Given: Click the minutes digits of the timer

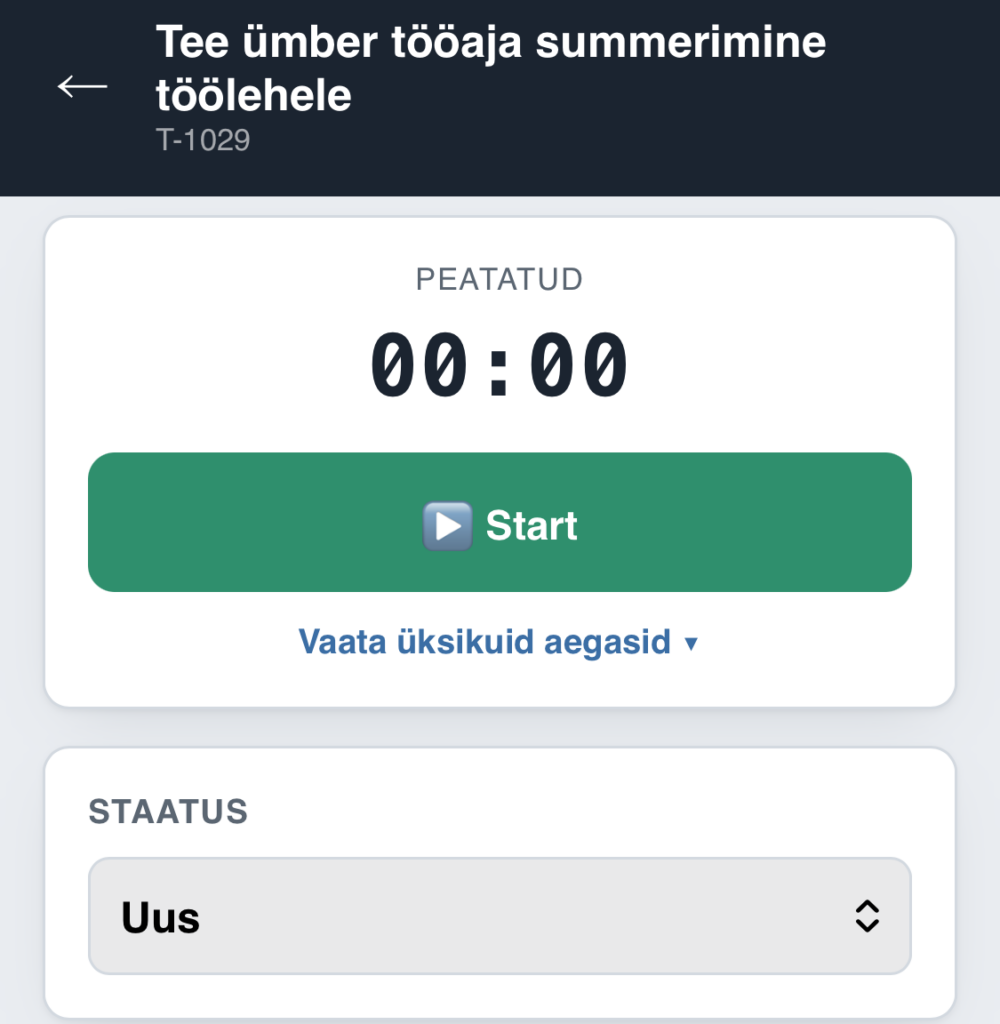Looking at the screenshot, I should (x=579, y=364).
